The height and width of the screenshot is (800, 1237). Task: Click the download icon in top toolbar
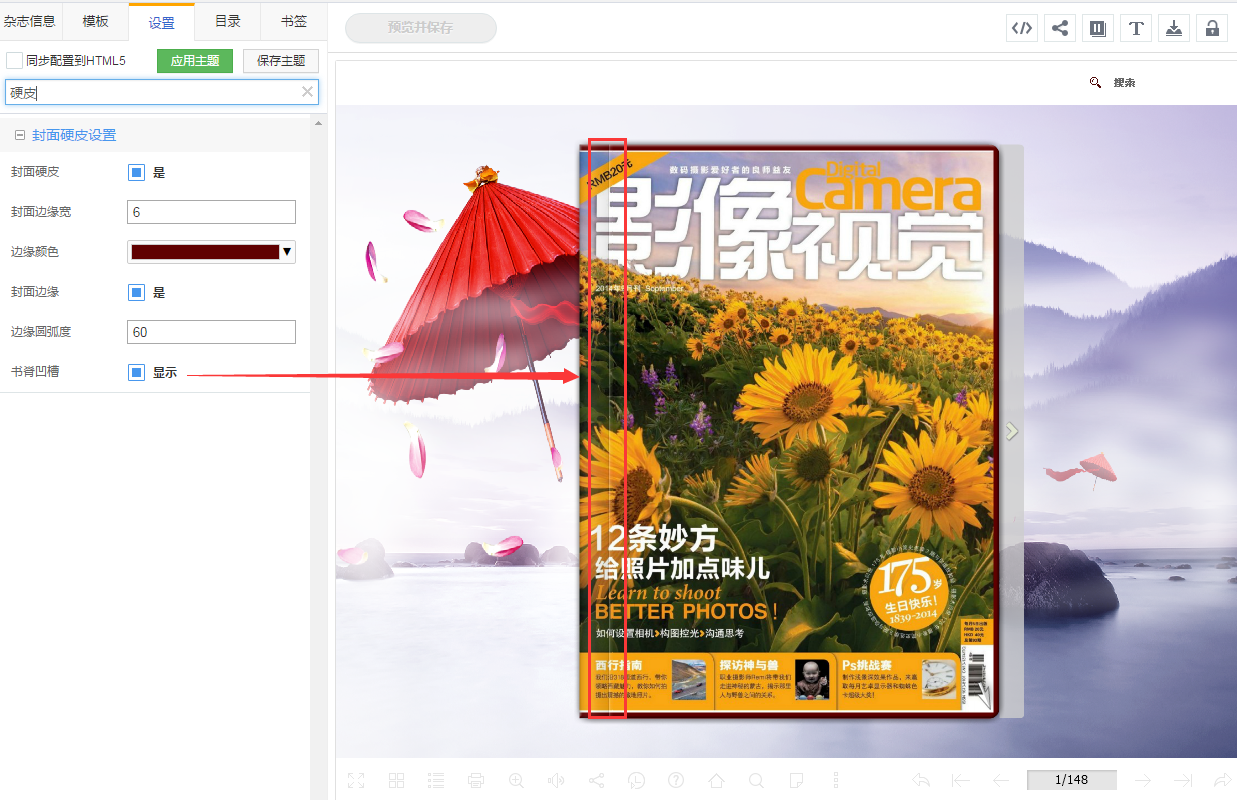point(1174,28)
